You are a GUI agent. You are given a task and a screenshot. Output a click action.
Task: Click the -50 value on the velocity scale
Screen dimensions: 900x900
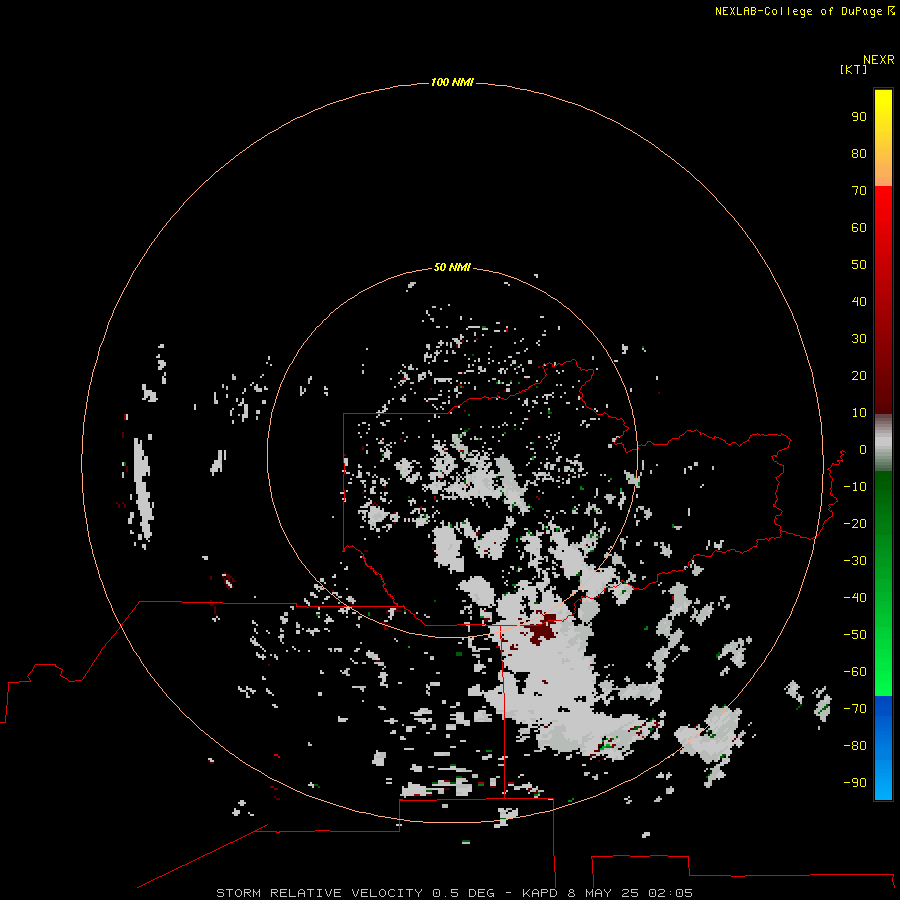click(855, 635)
